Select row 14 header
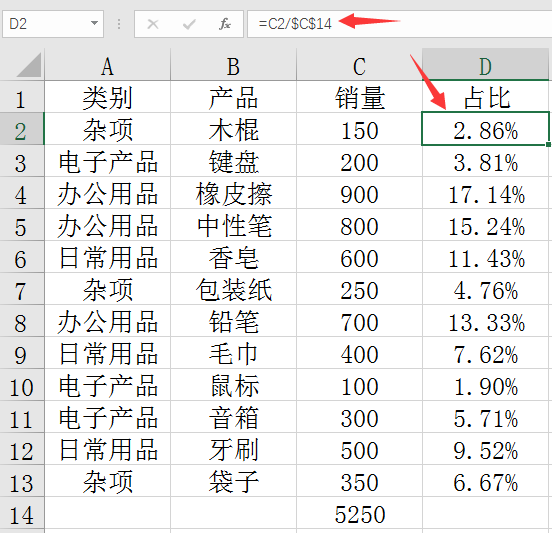 coord(22,513)
